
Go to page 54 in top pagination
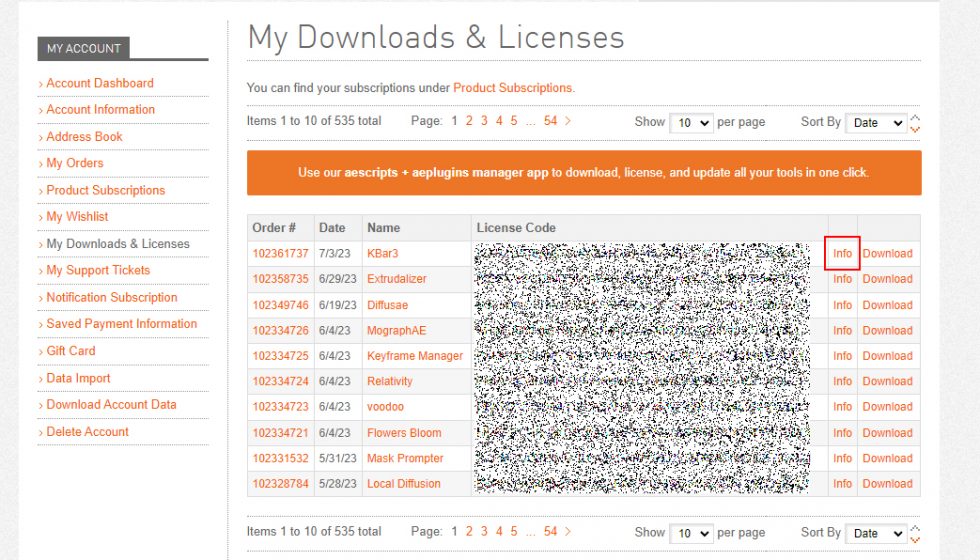tap(550, 121)
